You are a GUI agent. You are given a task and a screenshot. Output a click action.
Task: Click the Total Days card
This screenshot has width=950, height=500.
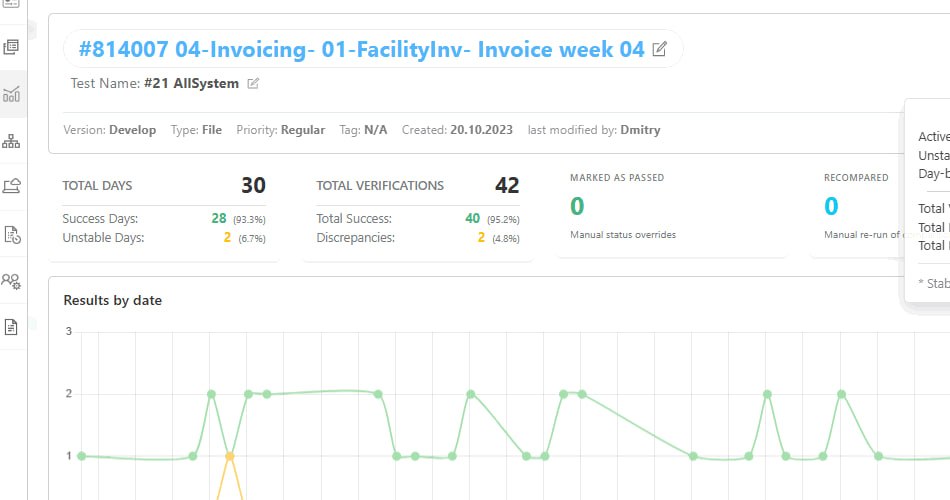[164, 212]
